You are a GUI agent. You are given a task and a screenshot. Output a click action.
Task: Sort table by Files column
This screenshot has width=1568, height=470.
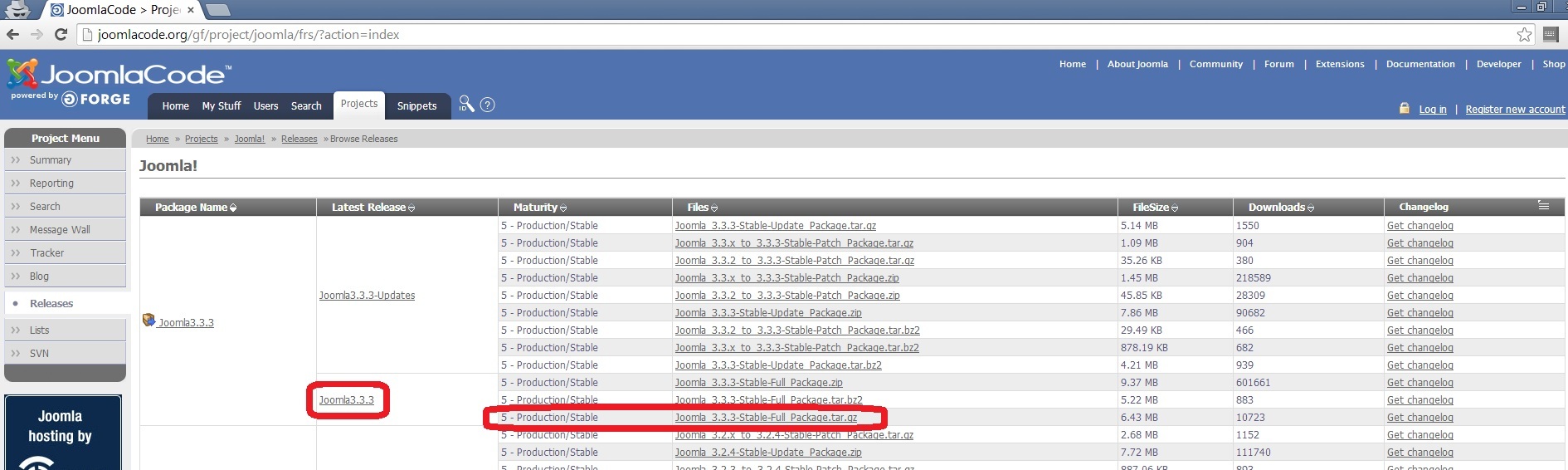point(702,208)
